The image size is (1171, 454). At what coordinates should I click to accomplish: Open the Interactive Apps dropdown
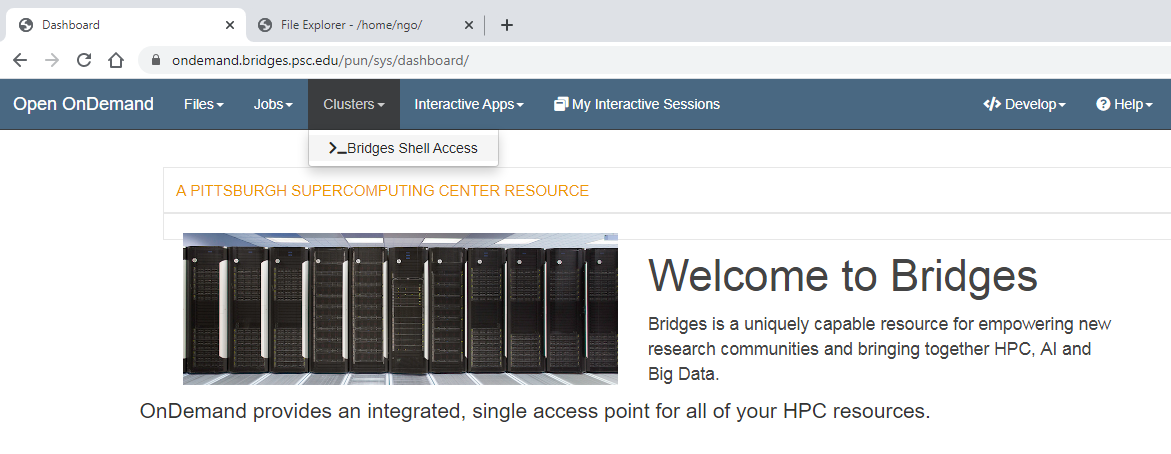point(468,104)
